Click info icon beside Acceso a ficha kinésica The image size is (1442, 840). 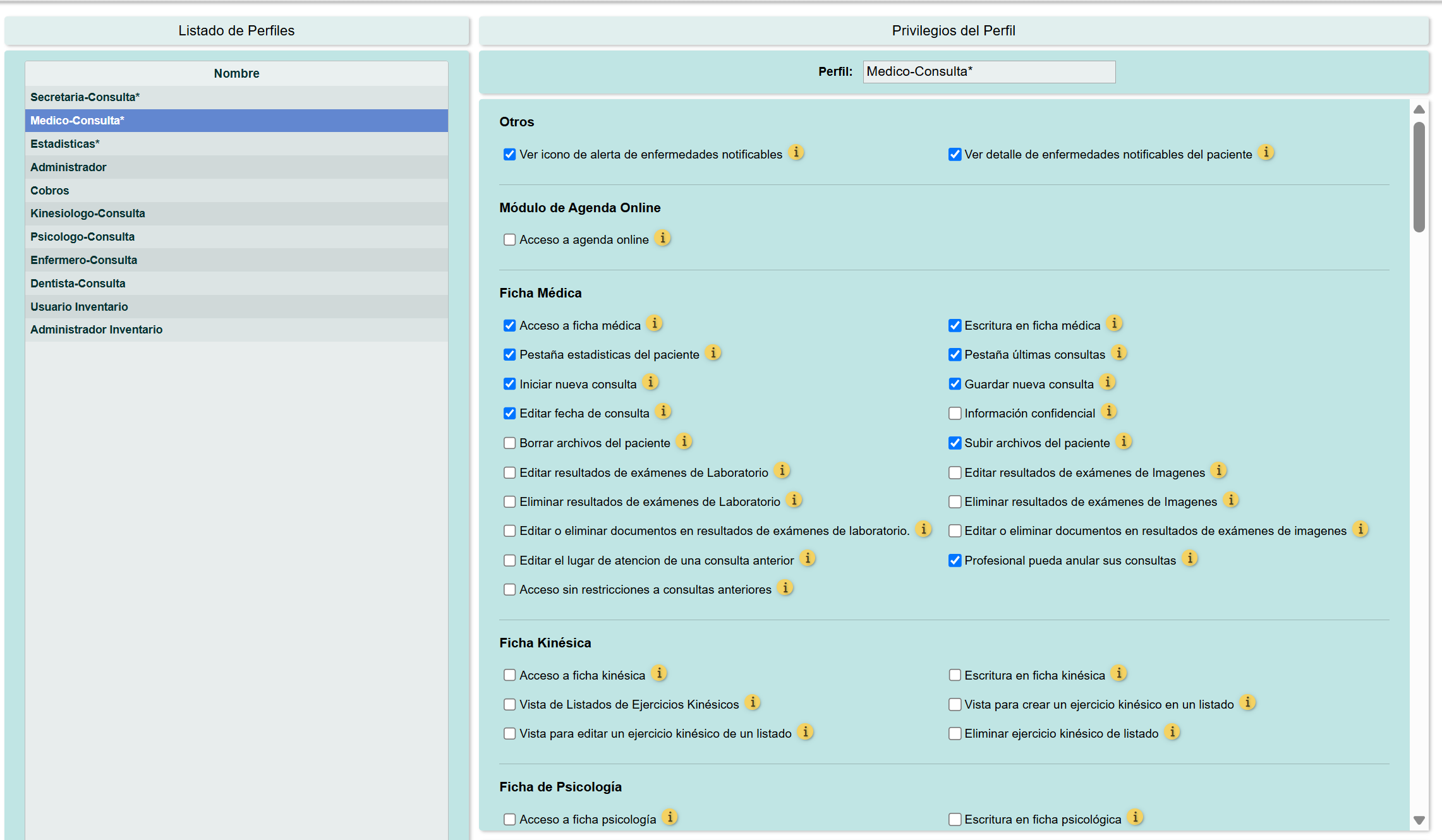pyautogui.click(x=659, y=673)
